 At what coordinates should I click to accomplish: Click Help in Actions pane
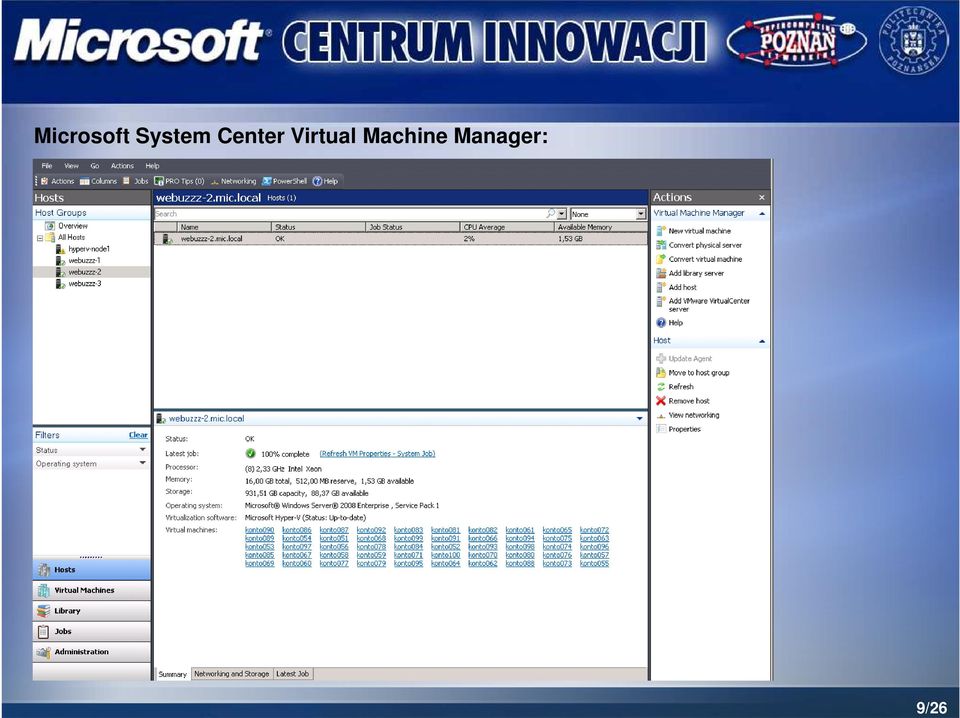[670, 323]
